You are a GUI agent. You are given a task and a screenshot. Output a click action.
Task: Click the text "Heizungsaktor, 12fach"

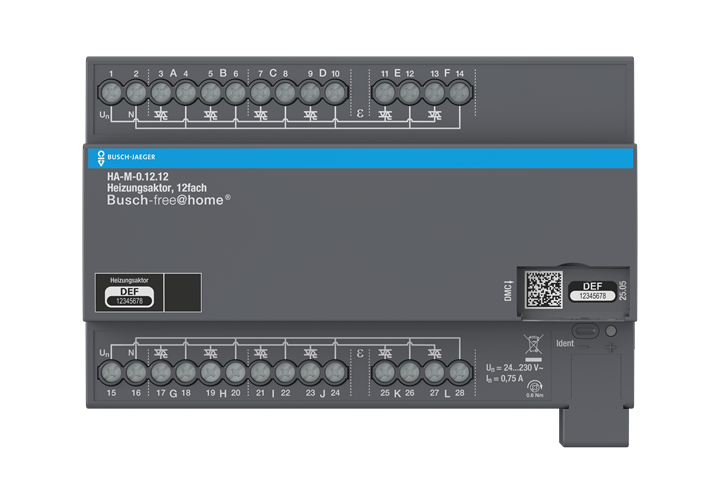(x=157, y=188)
